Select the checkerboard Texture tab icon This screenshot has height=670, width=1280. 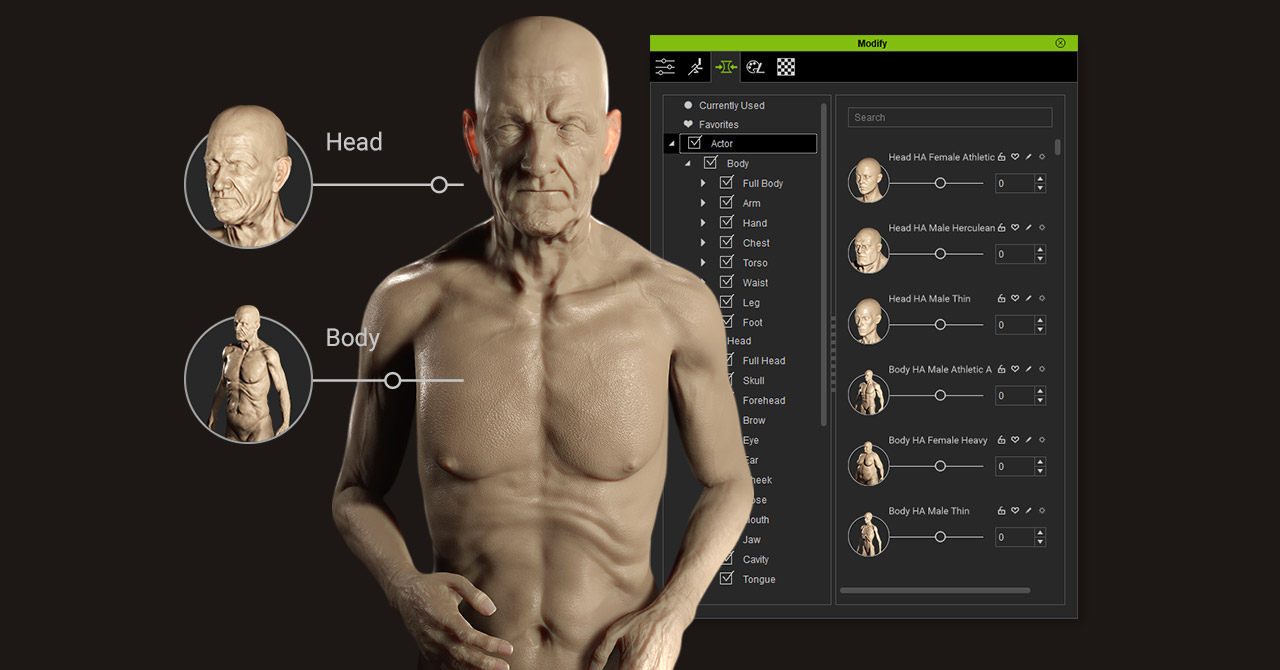click(x=786, y=67)
